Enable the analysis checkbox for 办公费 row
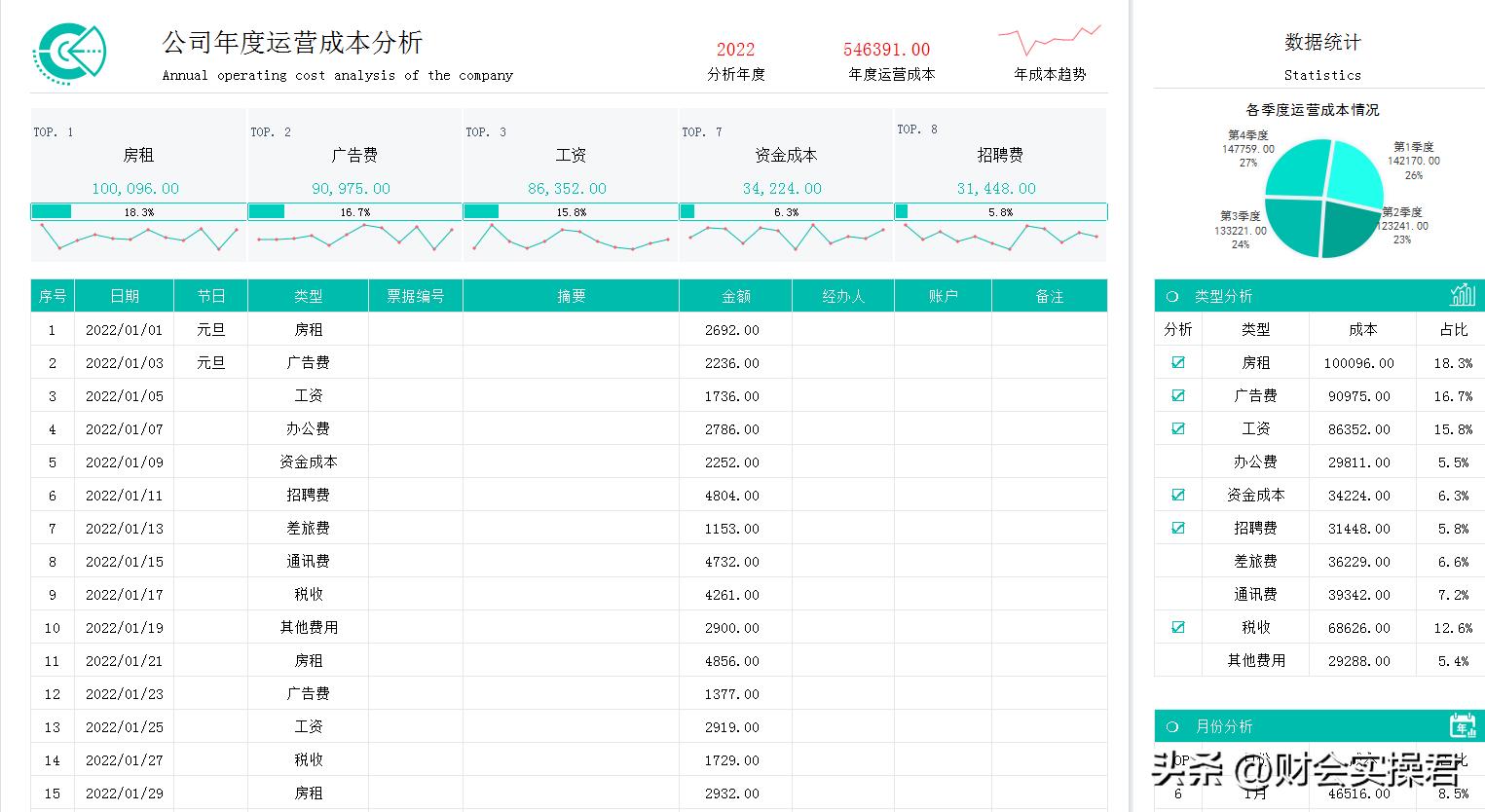Screen dimensions: 1485x812 click(x=1178, y=461)
